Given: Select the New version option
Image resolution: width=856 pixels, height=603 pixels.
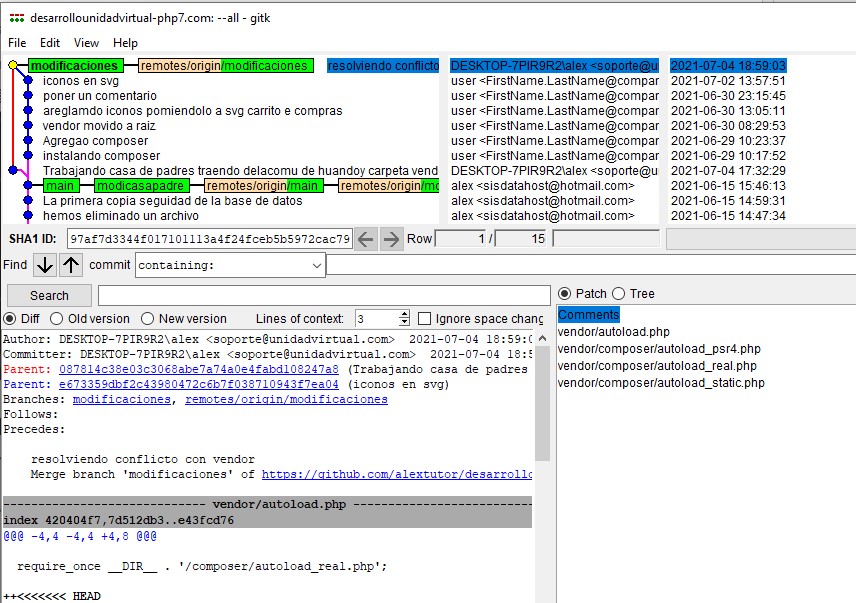Looking at the screenshot, I should (x=147, y=319).
